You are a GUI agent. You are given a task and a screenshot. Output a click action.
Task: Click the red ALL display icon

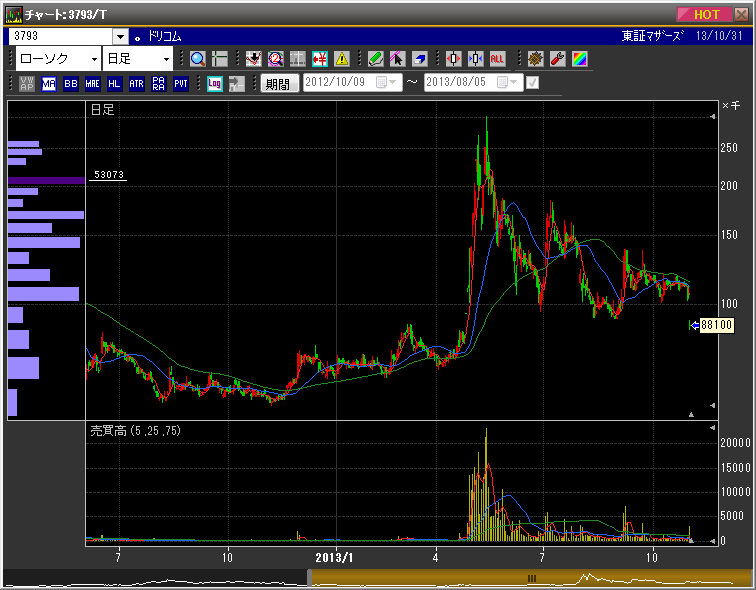tap(498, 59)
